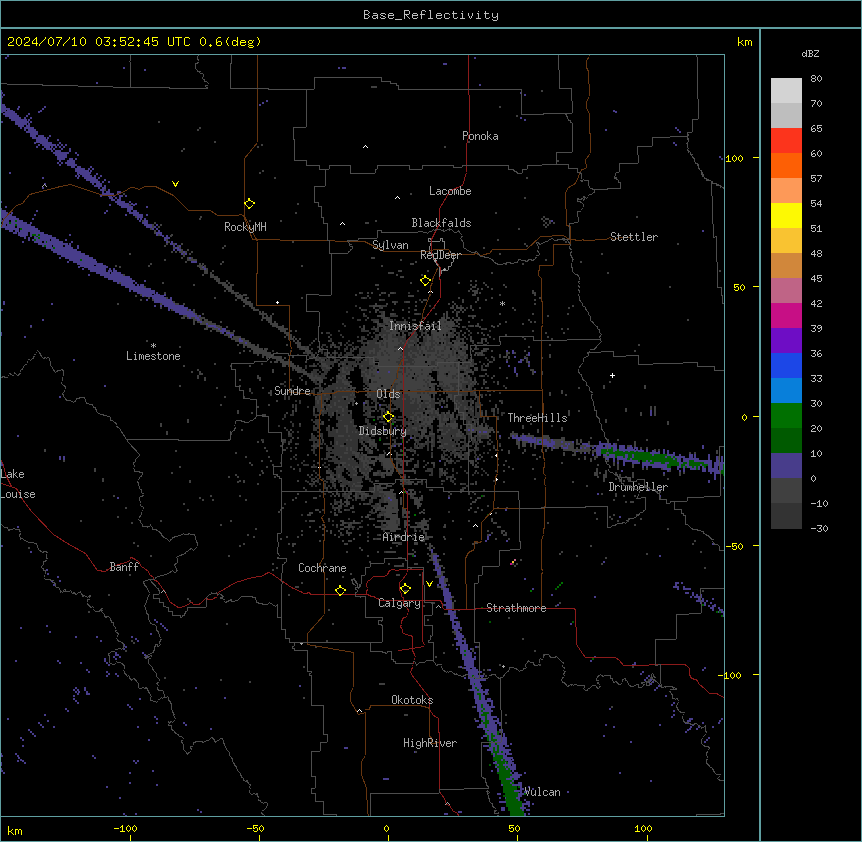Viewport: 862px width, 842px height.
Task: Select the Didsbury label
Action: 383,431
